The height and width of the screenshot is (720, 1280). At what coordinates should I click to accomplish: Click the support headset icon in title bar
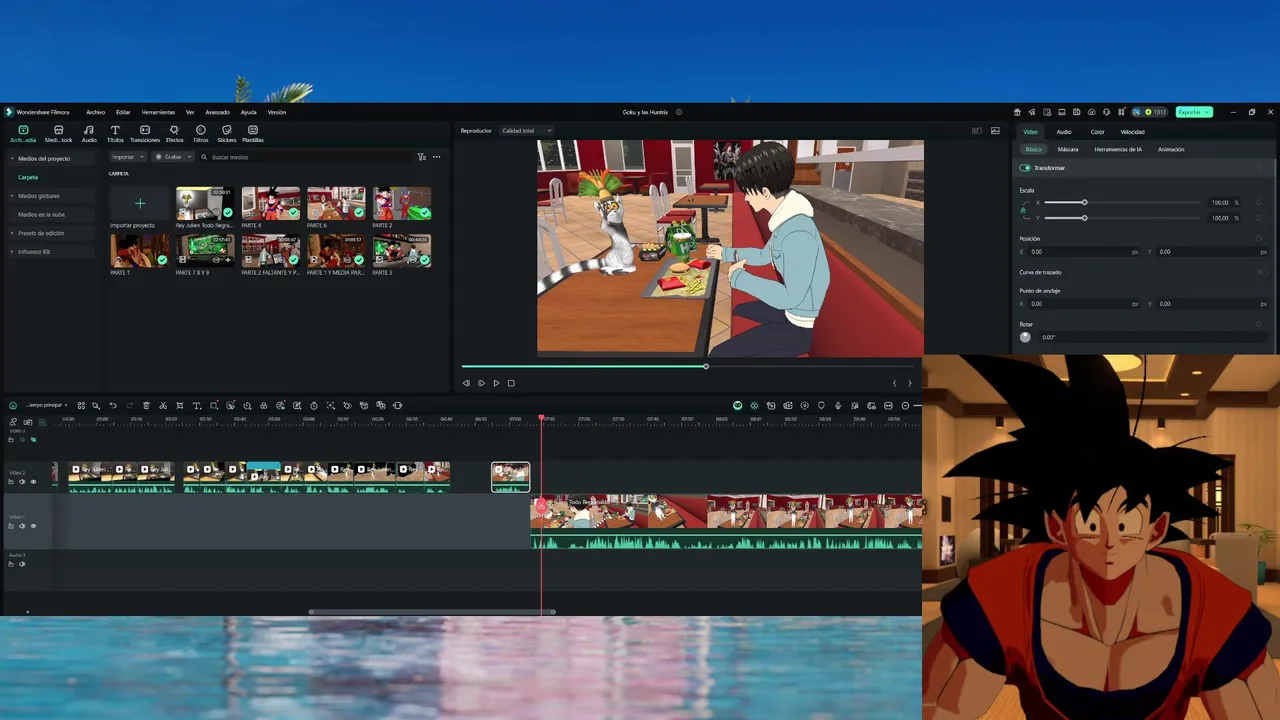pyautogui.click(x=1106, y=112)
